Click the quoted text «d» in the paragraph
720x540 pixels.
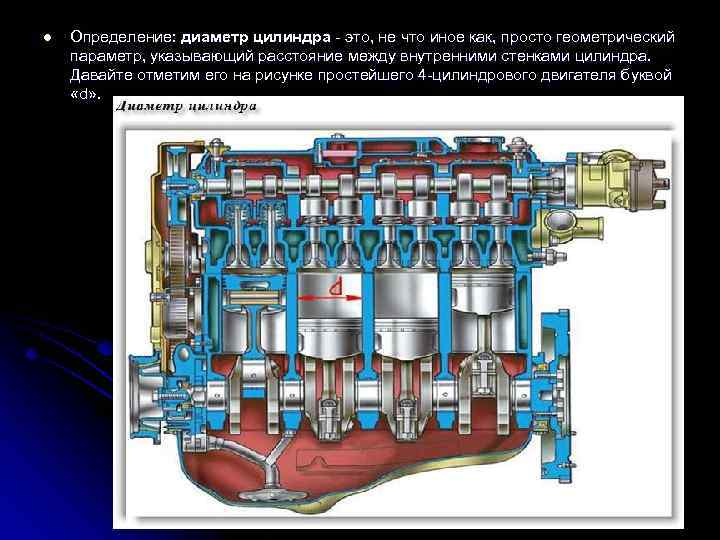click(x=84, y=94)
